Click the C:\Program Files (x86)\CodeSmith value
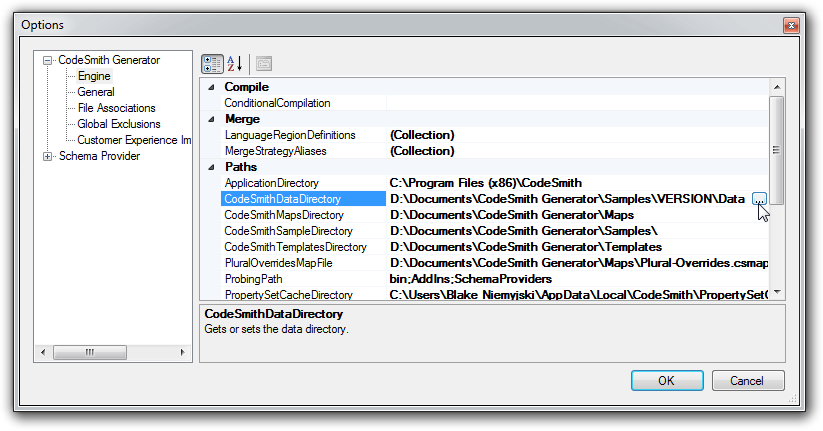Viewport: 823px width, 431px height. 577,183
